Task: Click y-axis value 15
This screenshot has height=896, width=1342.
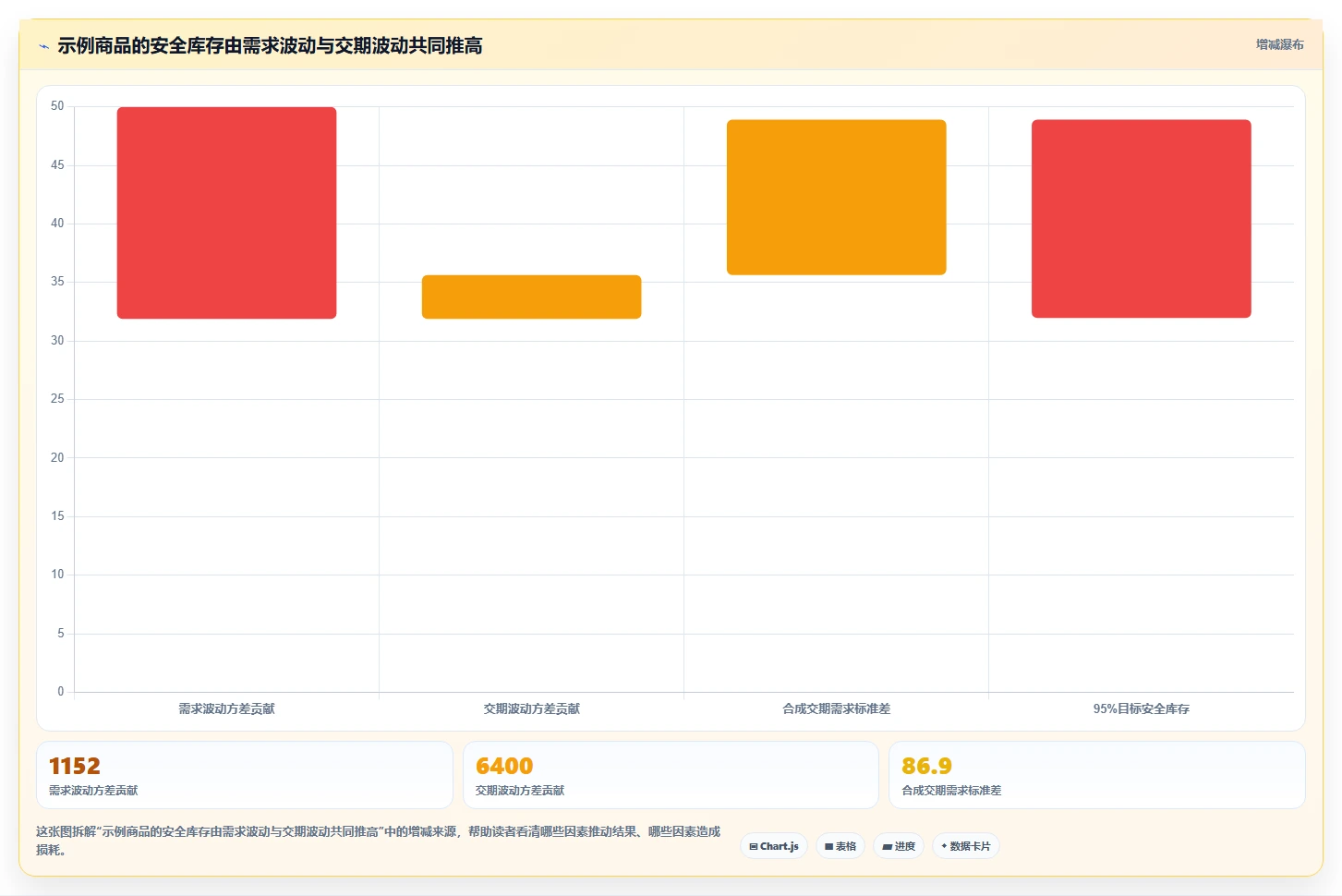Action: coord(57,516)
